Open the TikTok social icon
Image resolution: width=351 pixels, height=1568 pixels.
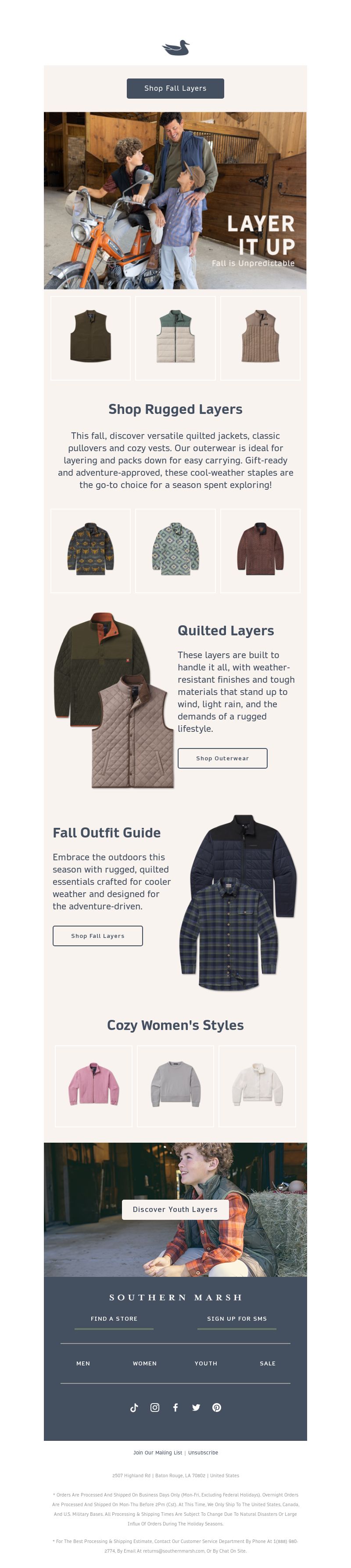134,1408
